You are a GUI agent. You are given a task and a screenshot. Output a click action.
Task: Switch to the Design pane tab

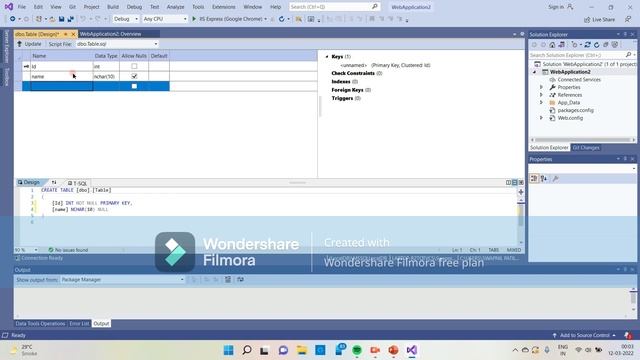click(29, 182)
